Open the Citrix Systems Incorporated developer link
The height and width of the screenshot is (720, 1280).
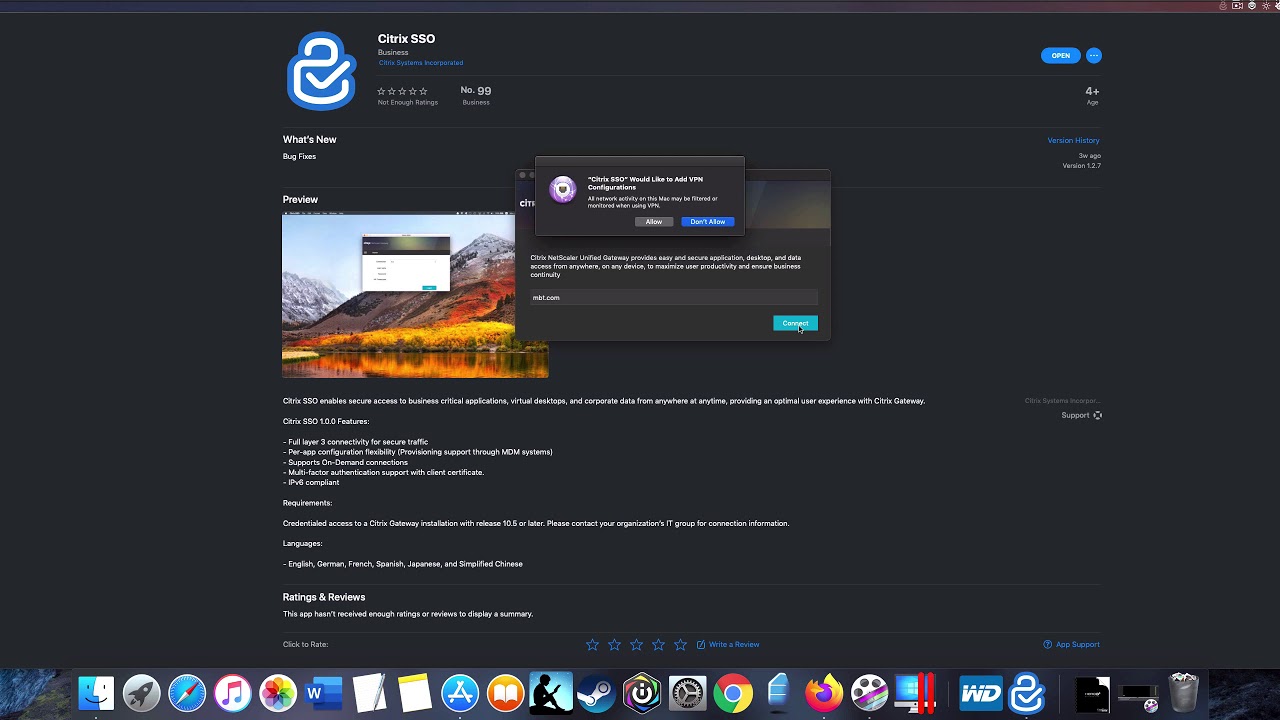click(x=420, y=63)
